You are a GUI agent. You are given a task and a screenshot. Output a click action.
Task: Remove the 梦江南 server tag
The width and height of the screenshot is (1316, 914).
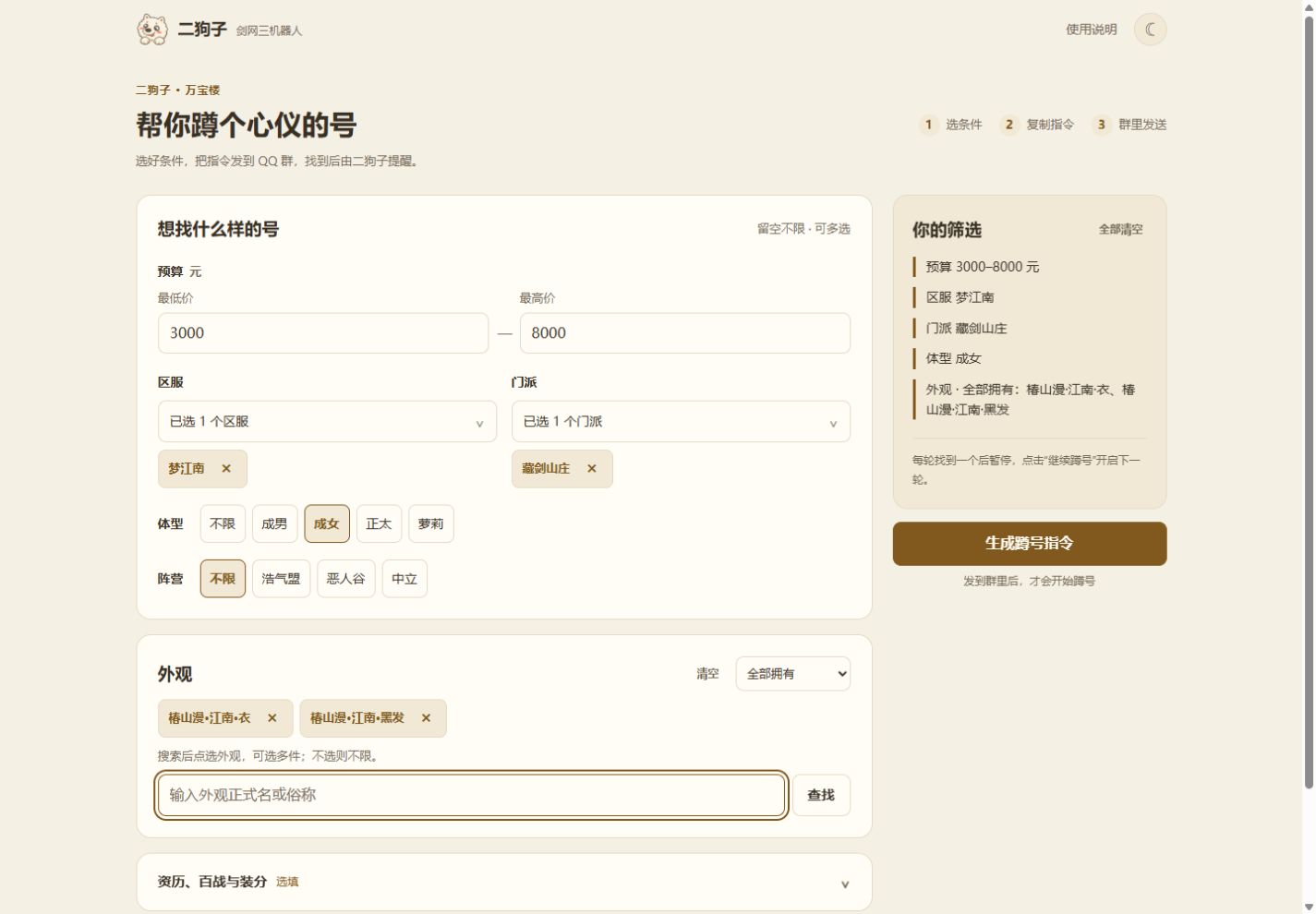coord(226,469)
